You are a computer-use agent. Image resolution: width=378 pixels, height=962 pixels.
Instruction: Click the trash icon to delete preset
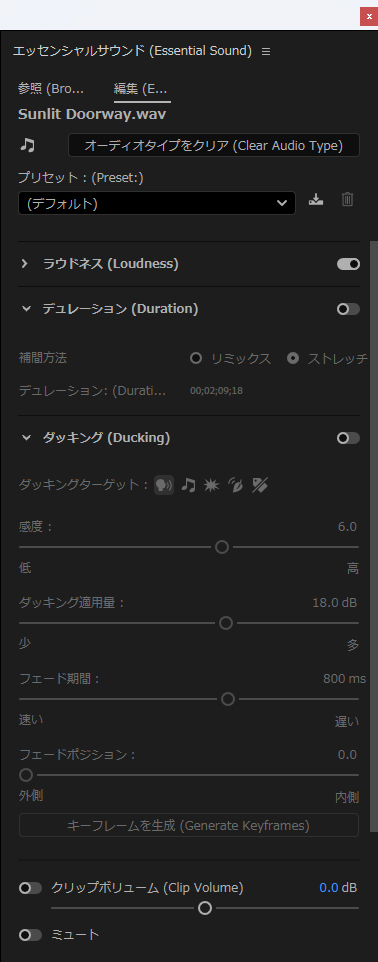pyautogui.click(x=347, y=199)
